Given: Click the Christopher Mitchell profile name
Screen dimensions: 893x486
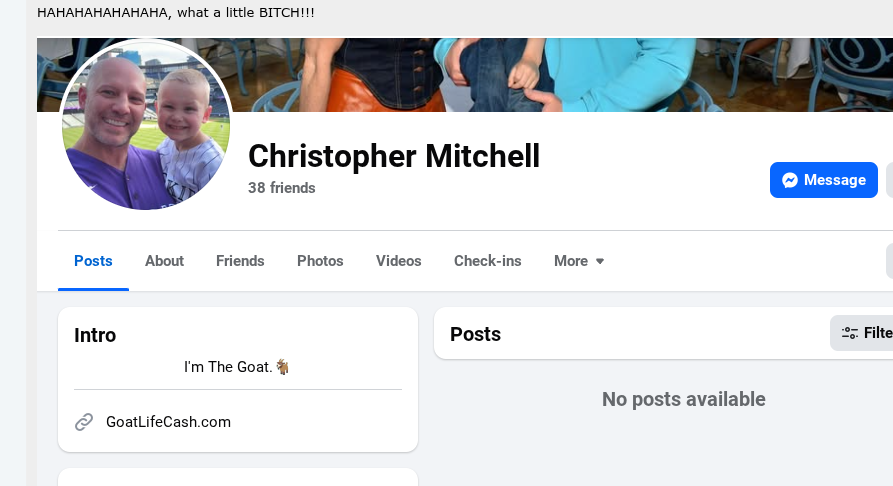Looking at the screenshot, I should click(394, 156).
